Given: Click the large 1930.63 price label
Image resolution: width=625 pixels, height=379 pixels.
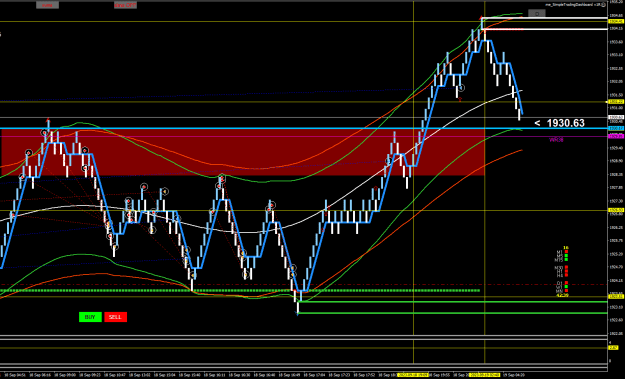Looking at the screenshot, I should point(560,123).
